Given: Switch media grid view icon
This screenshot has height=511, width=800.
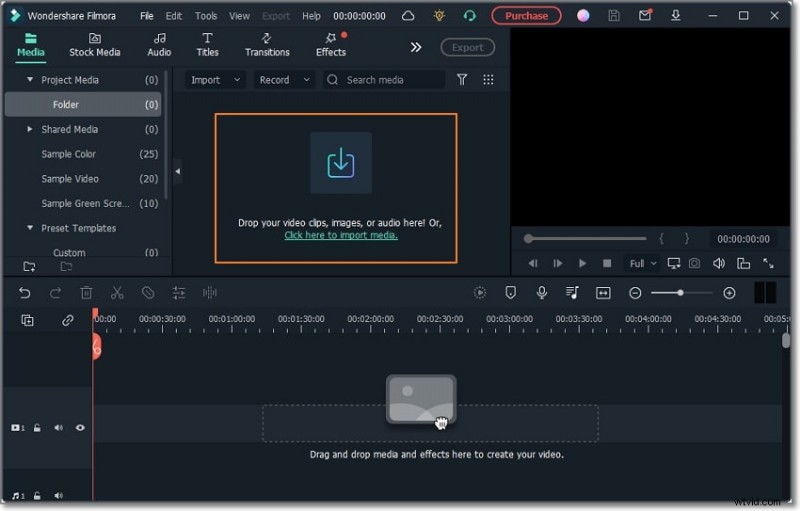Looking at the screenshot, I should click(488, 80).
